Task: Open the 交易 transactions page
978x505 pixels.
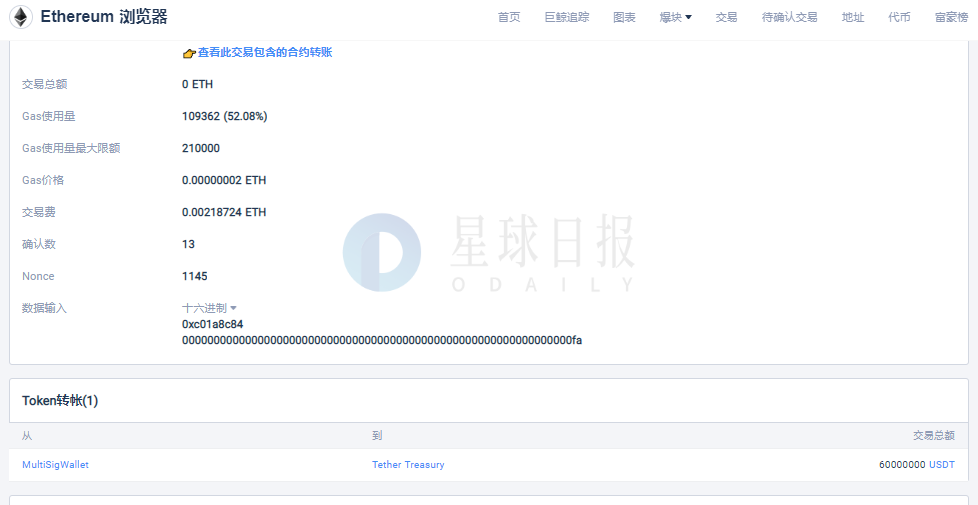Action: point(727,17)
